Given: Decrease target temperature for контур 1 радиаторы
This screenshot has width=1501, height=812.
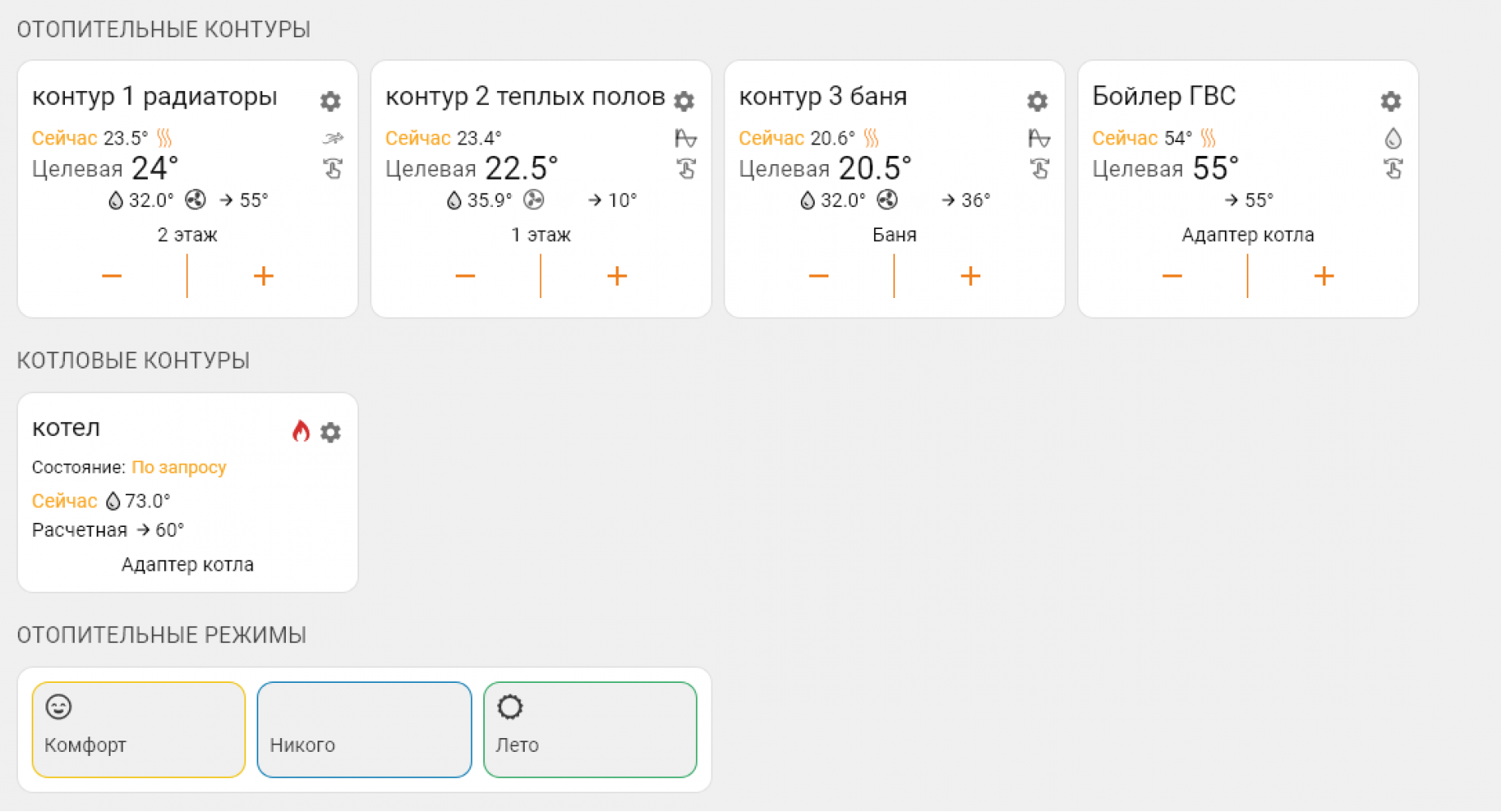Looking at the screenshot, I should pyautogui.click(x=112, y=276).
